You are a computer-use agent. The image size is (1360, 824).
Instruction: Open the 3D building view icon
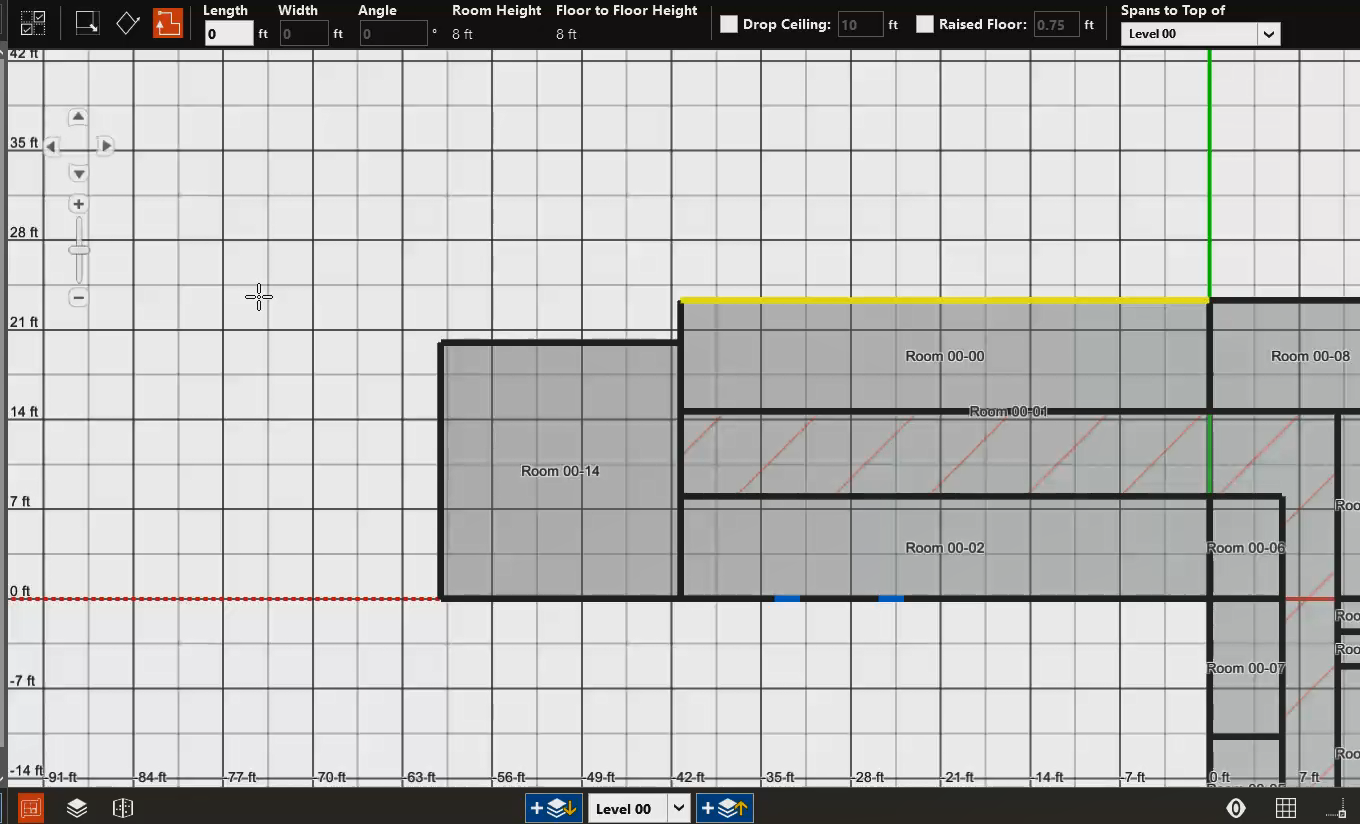123,808
